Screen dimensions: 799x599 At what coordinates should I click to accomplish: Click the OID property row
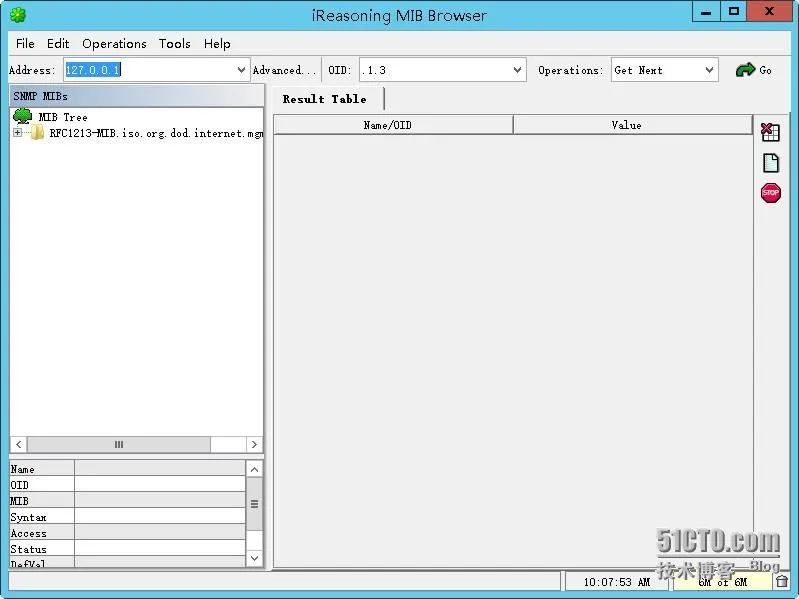(x=127, y=484)
